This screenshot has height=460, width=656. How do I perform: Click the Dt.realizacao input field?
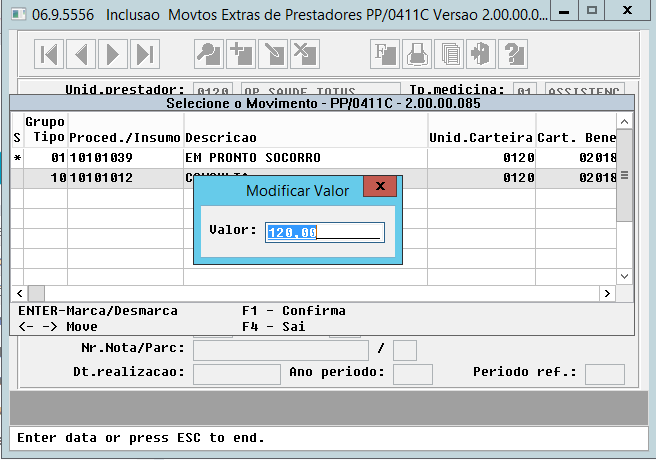coord(237,374)
